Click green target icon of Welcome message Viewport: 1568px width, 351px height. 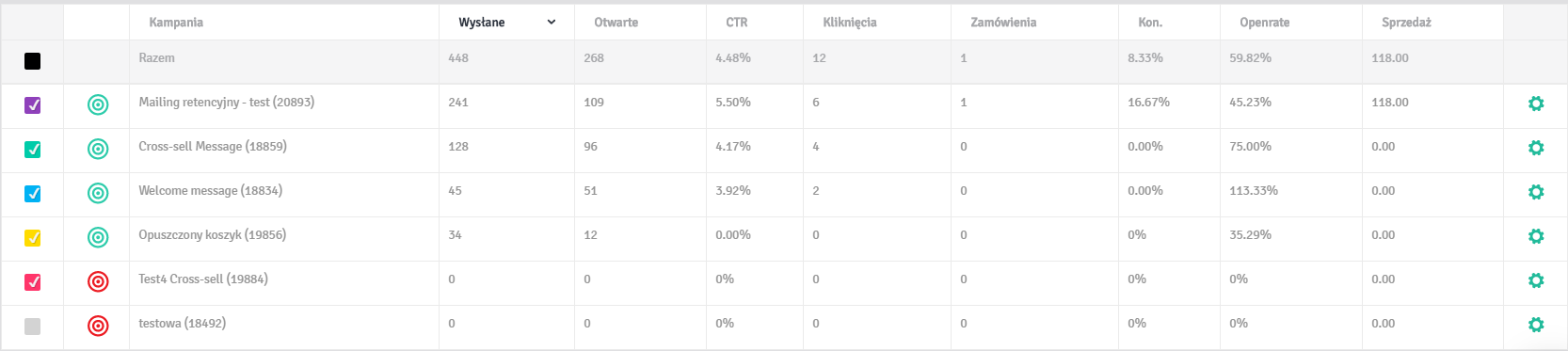[98, 193]
